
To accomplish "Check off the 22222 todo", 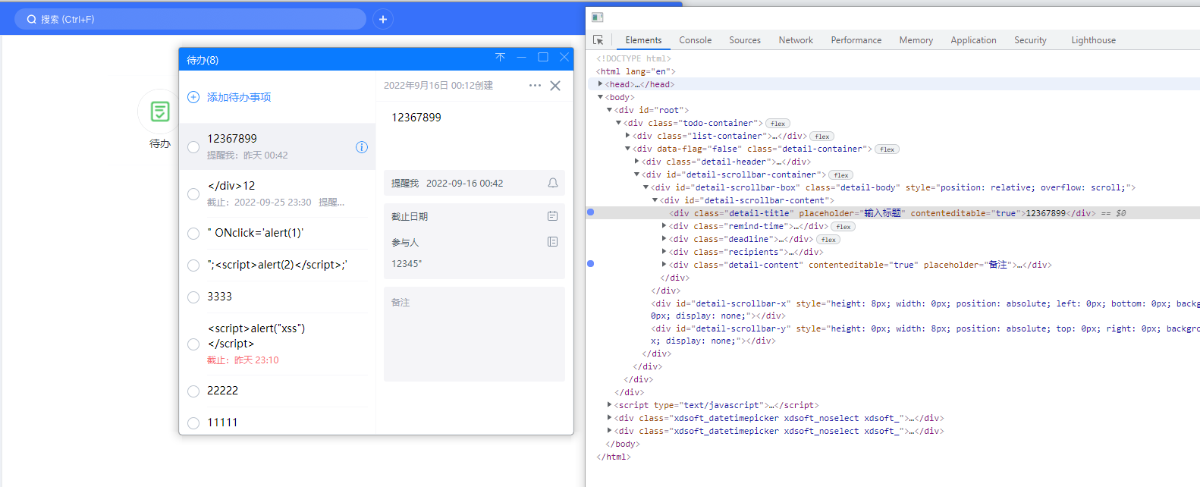I will pos(194,391).
